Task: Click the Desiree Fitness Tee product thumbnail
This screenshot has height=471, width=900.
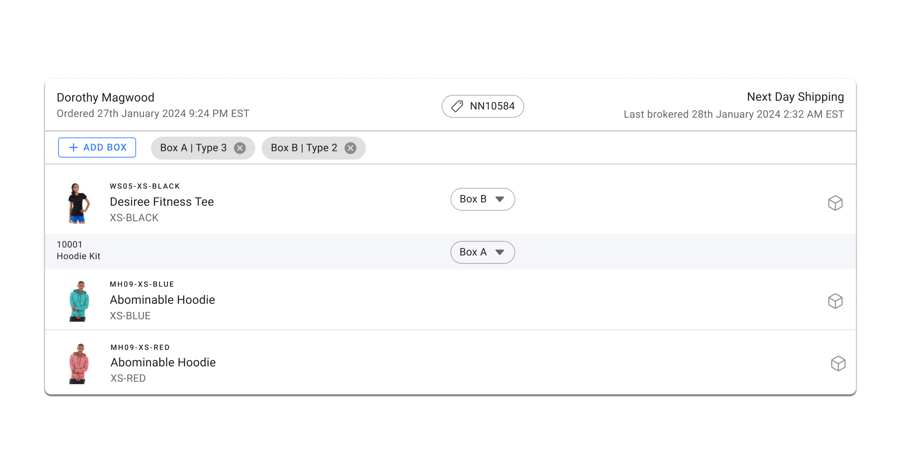Action: pyautogui.click(x=78, y=203)
